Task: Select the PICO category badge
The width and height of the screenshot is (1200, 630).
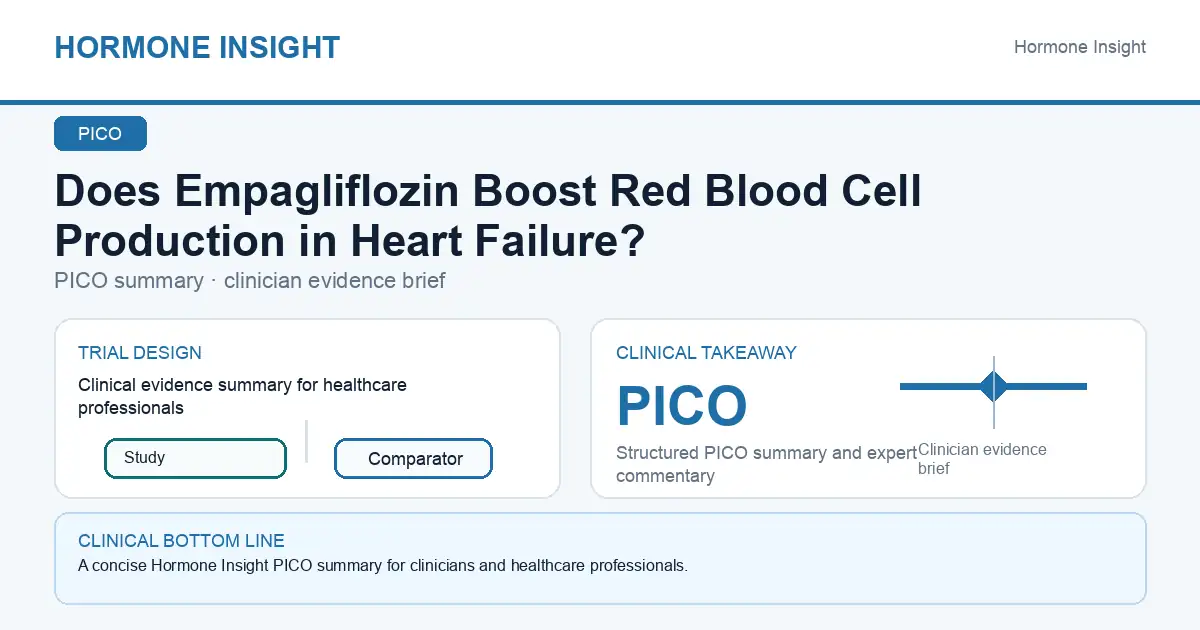Action: pos(100,134)
